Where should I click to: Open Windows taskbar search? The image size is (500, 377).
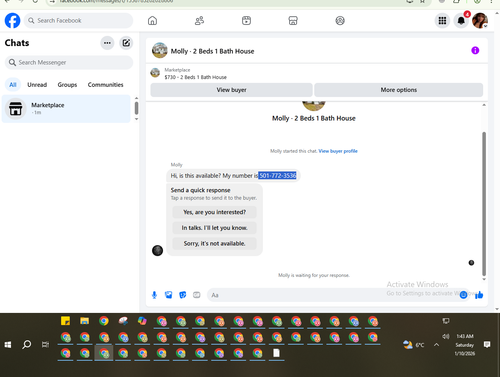[x=27, y=345]
